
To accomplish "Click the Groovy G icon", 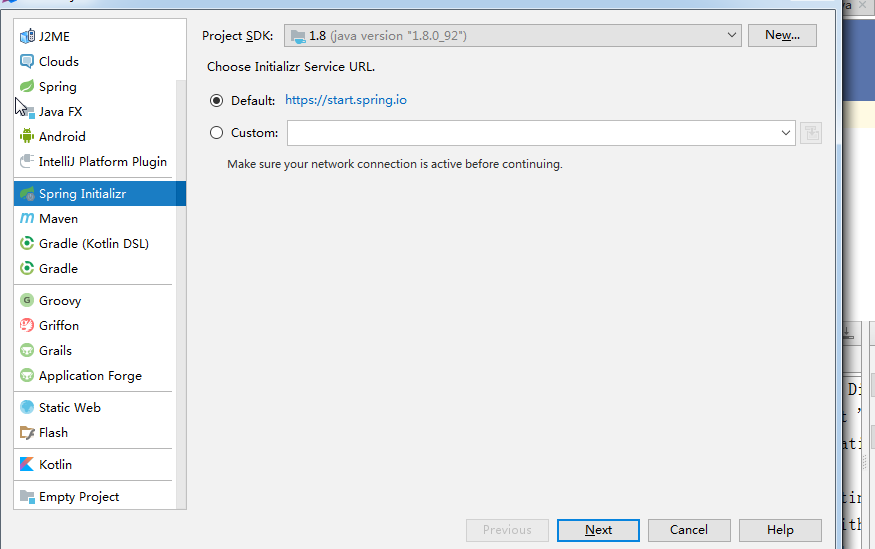I will click(x=27, y=300).
